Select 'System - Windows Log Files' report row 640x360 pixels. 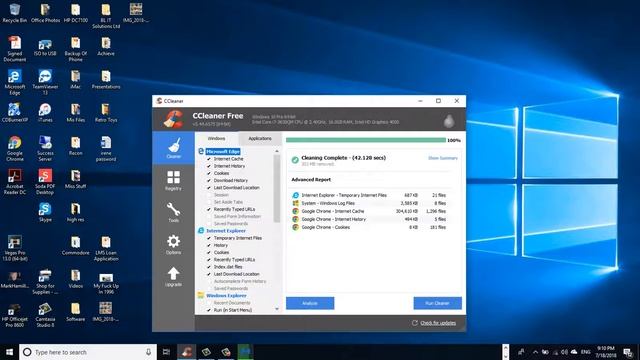point(369,203)
